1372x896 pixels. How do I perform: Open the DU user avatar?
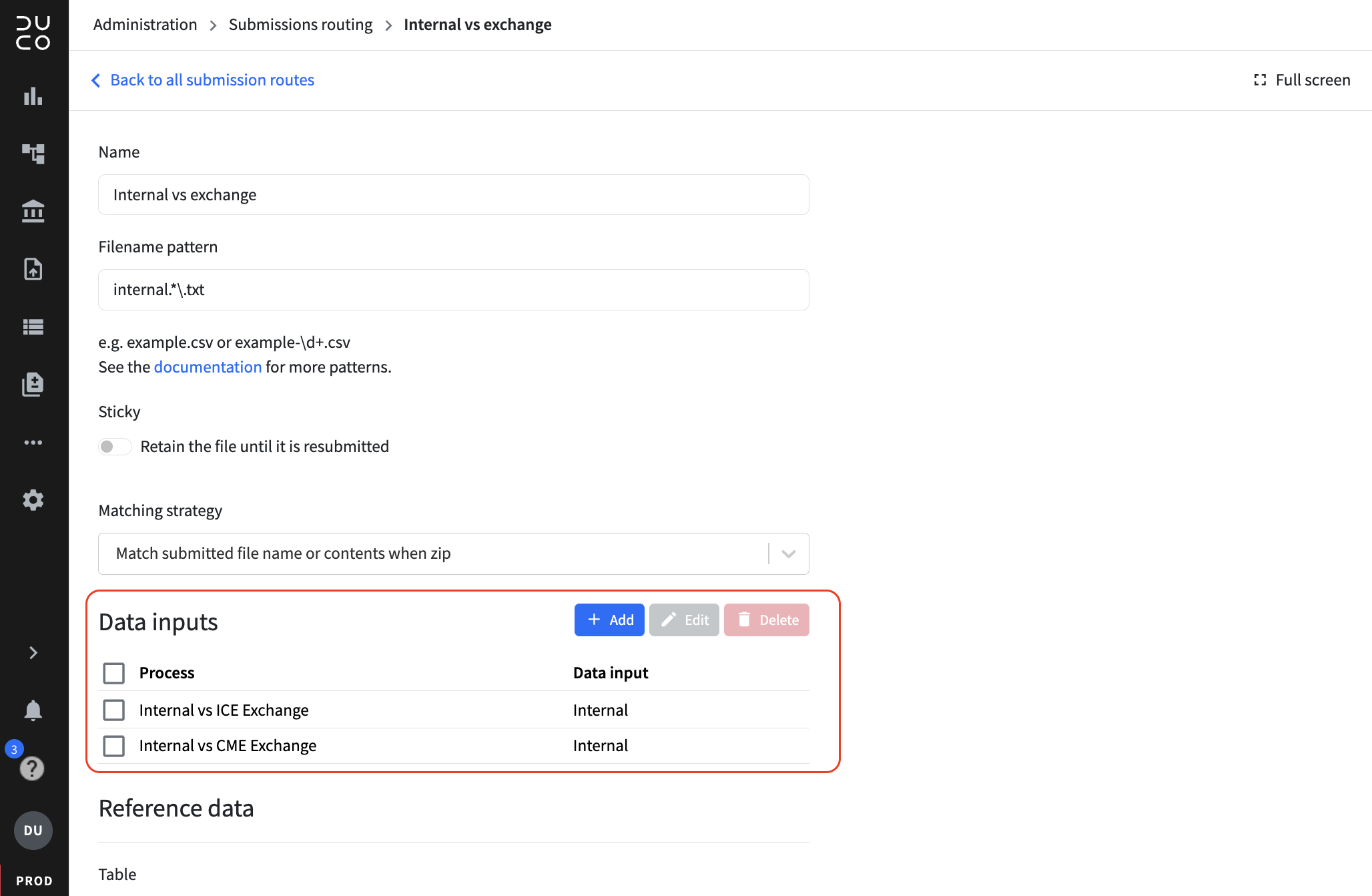click(x=33, y=831)
